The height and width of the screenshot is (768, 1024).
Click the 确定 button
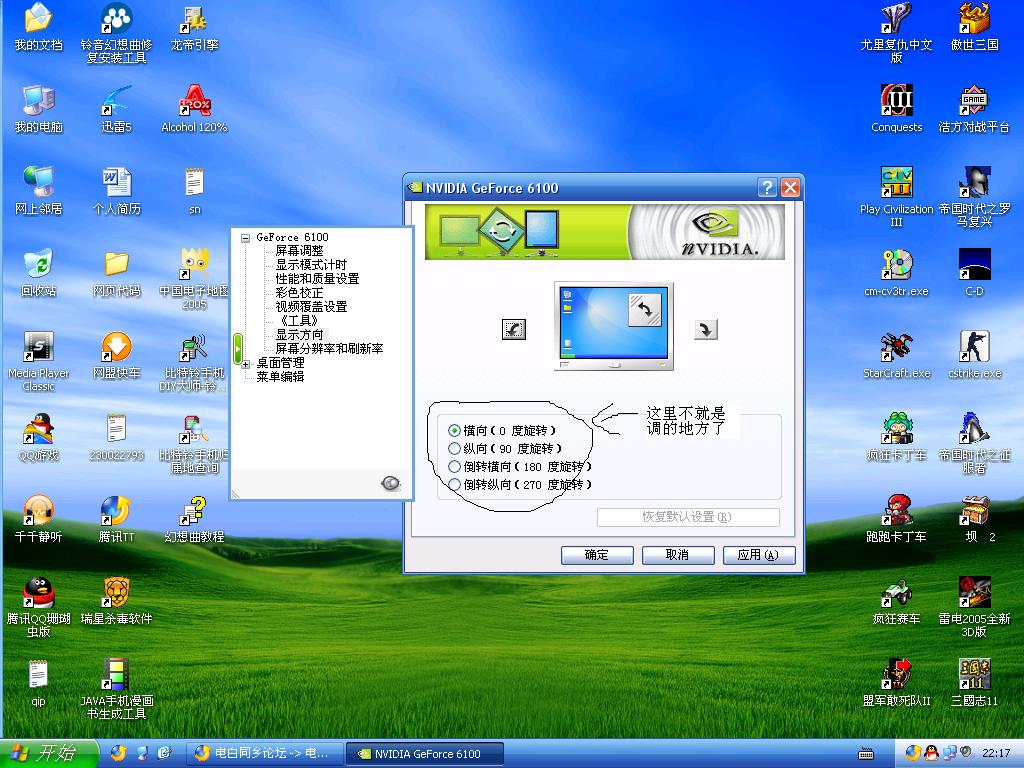(x=597, y=555)
